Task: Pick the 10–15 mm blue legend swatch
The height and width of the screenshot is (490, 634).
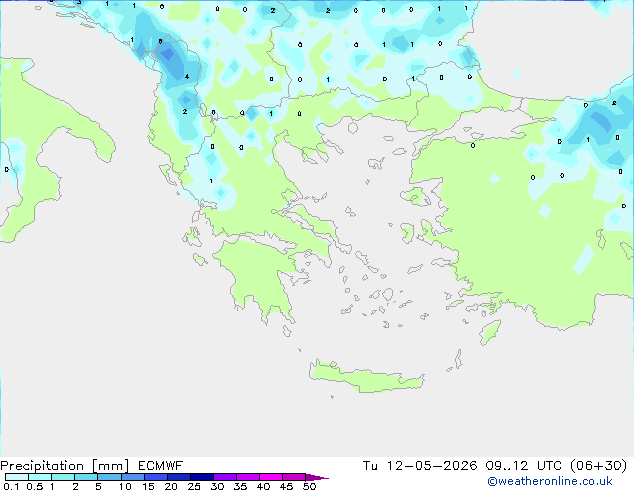Action: pos(132,477)
